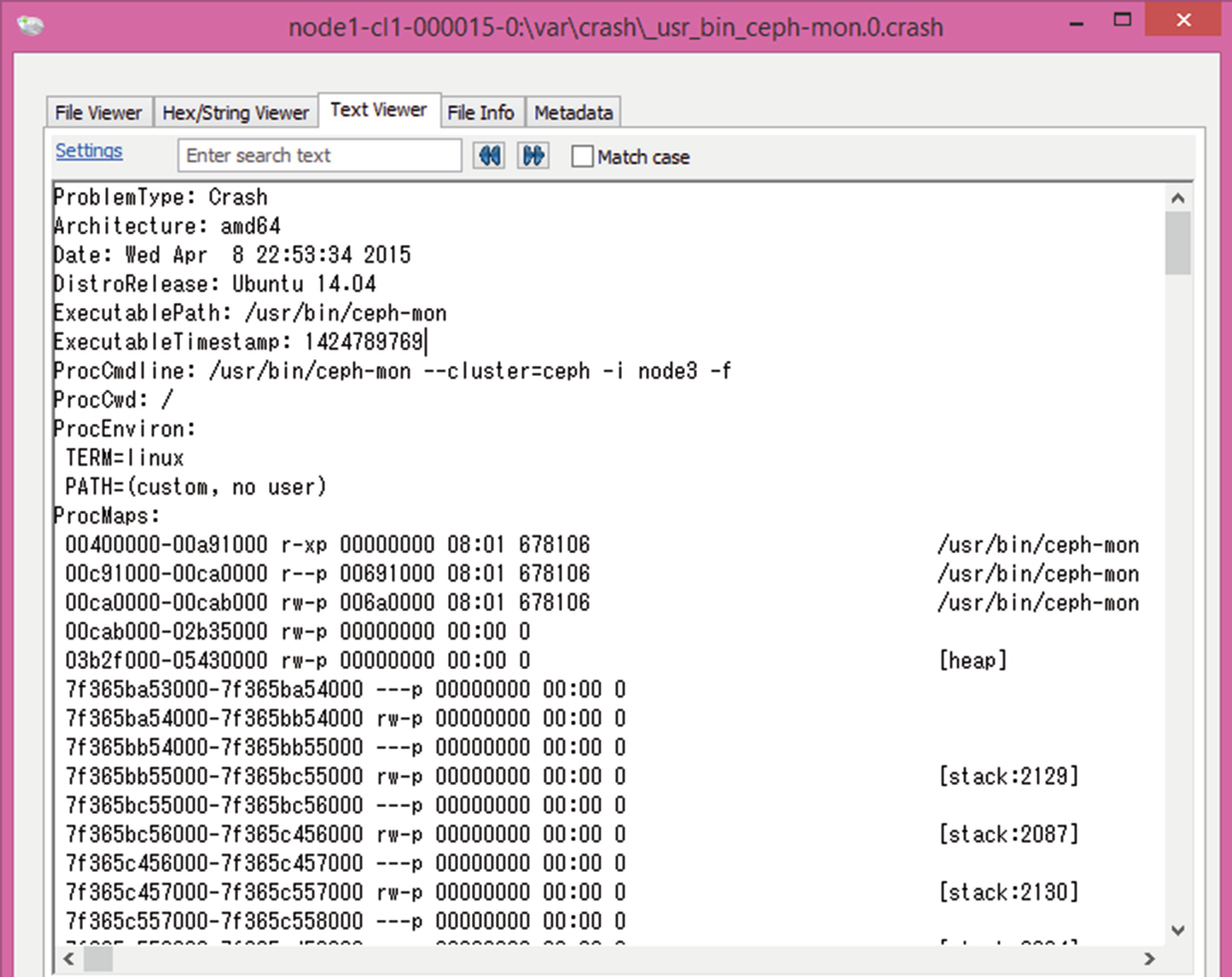Click the 'PATH=(custom, no user)' line

point(196,487)
